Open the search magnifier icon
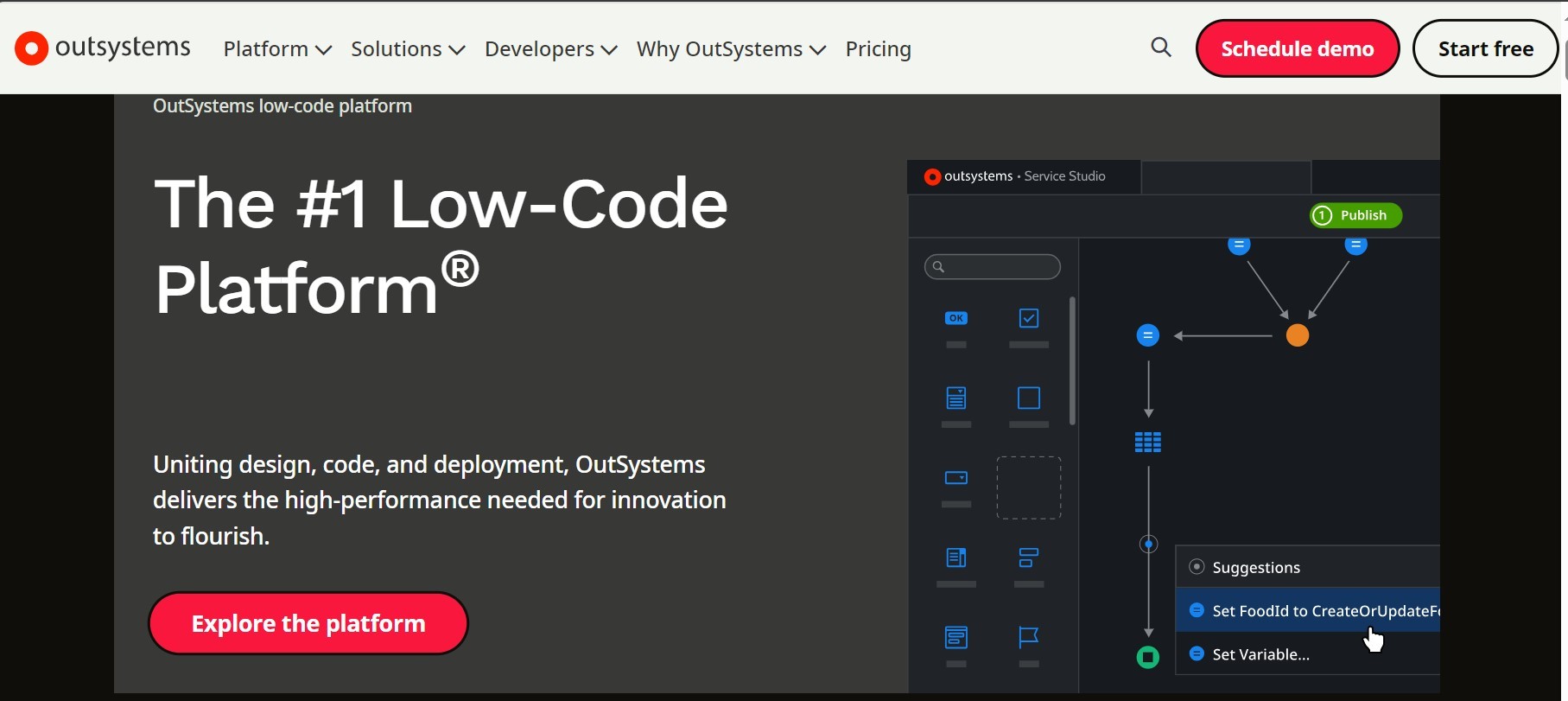Viewport: 1568px width, 701px height. click(1162, 48)
